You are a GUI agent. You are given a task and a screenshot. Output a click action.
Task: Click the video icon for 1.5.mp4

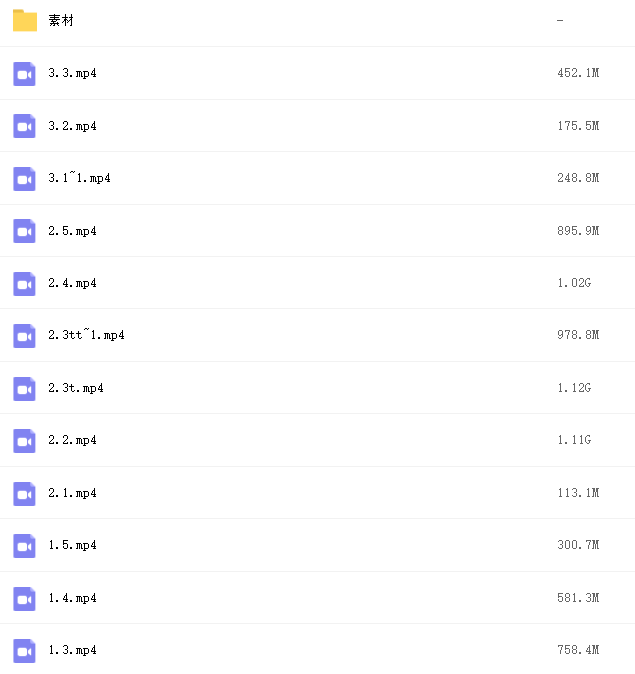[x=24, y=546]
